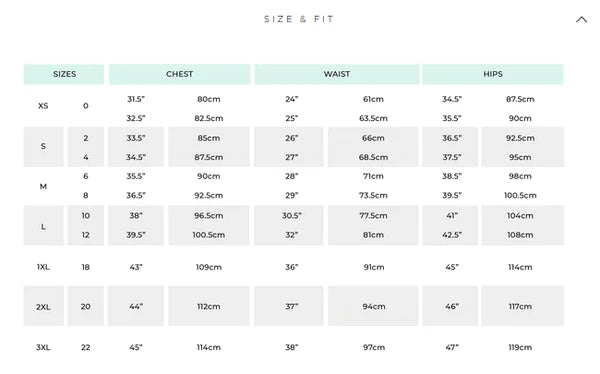This screenshot has width=600, height=374.
Task: Select the 94cm waist value
Action: (373, 306)
